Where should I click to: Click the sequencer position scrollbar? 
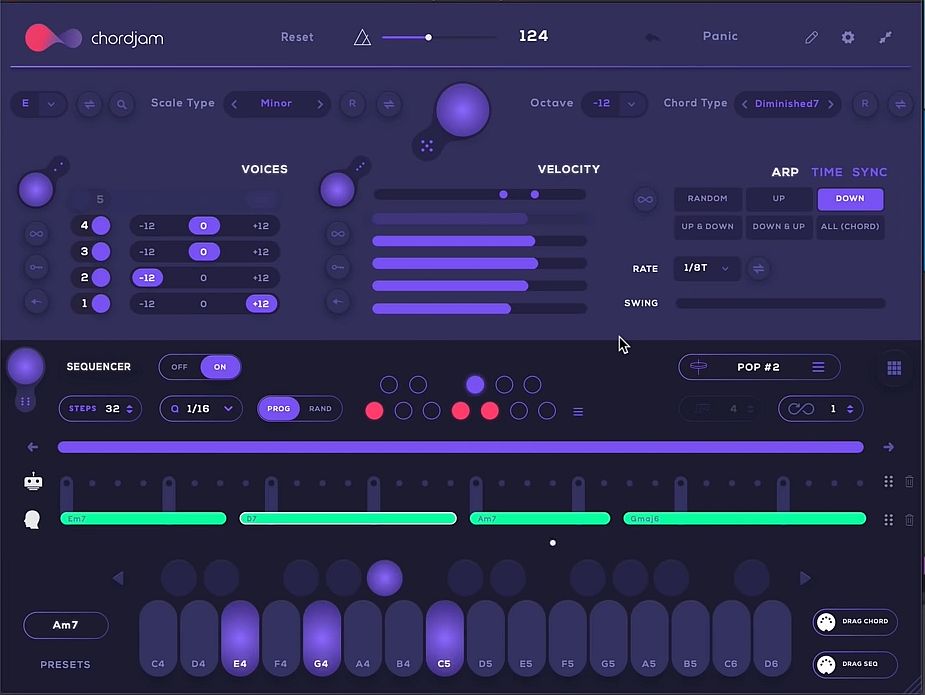[461, 447]
